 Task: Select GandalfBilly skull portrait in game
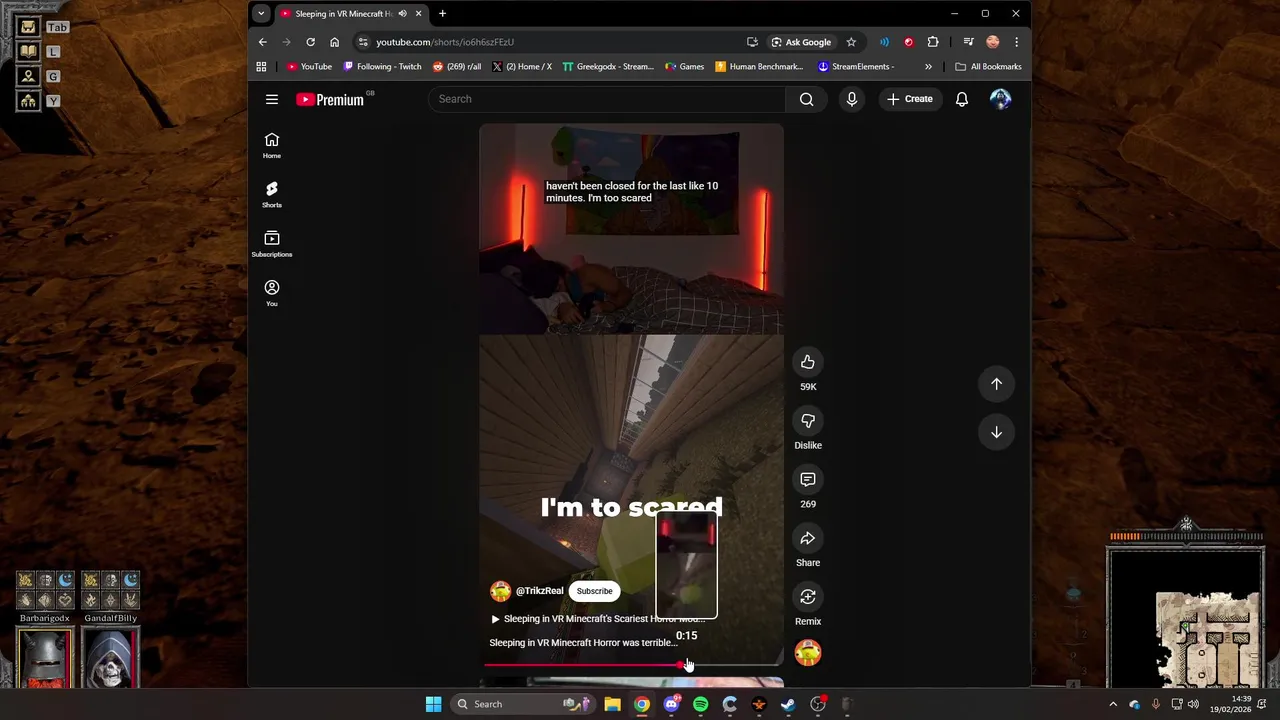pos(110,658)
